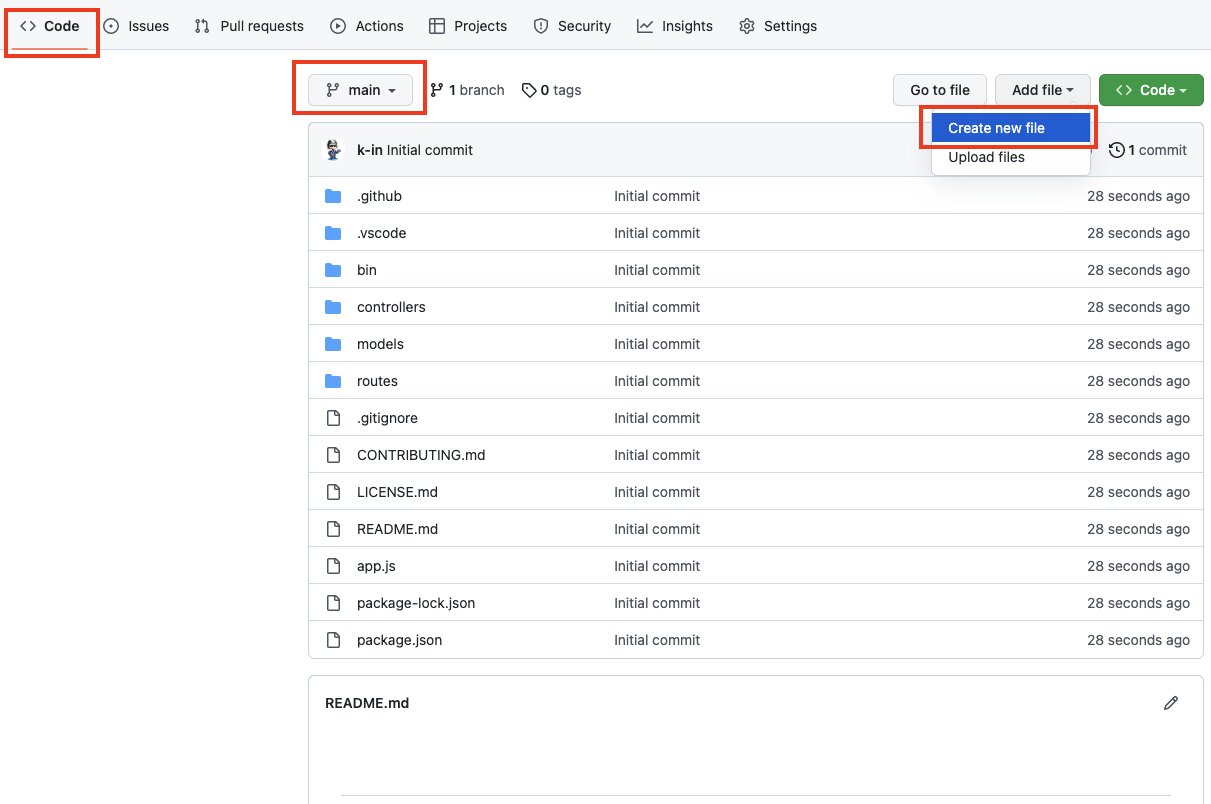Open the .gitignore file
This screenshot has height=804, width=1211.
point(387,418)
